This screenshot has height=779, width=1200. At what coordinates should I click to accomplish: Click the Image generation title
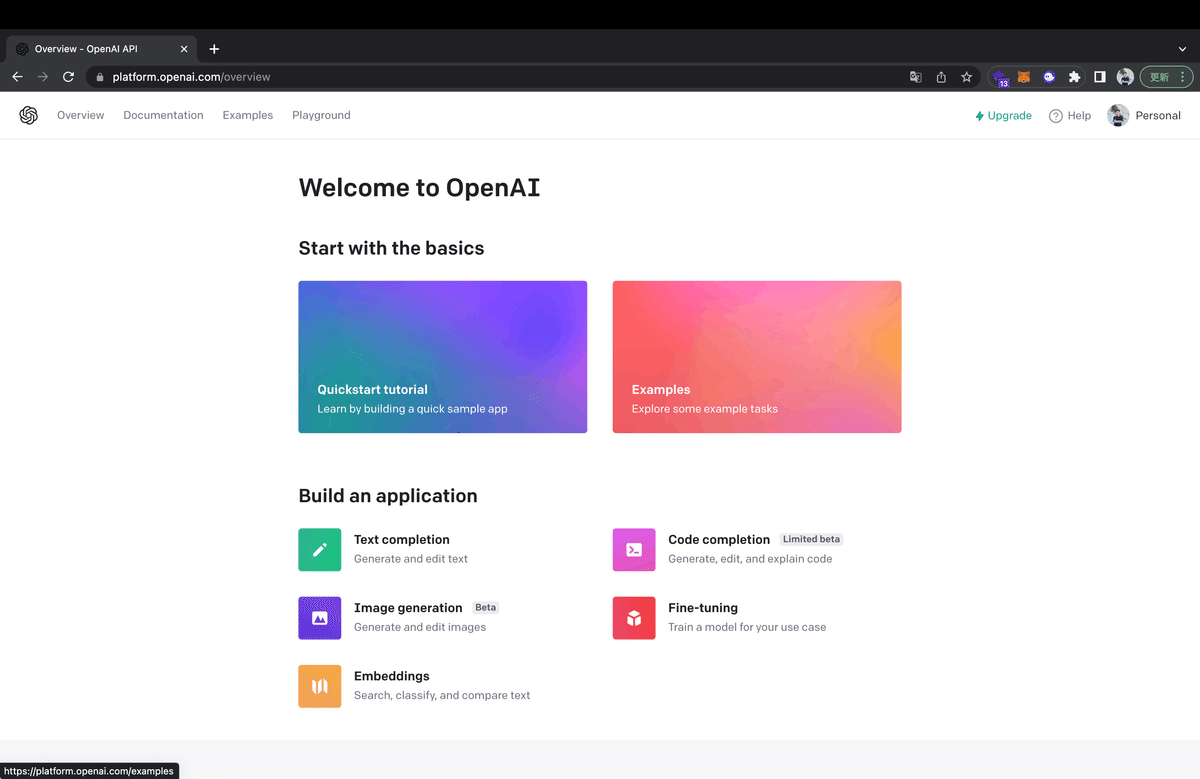click(408, 608)
